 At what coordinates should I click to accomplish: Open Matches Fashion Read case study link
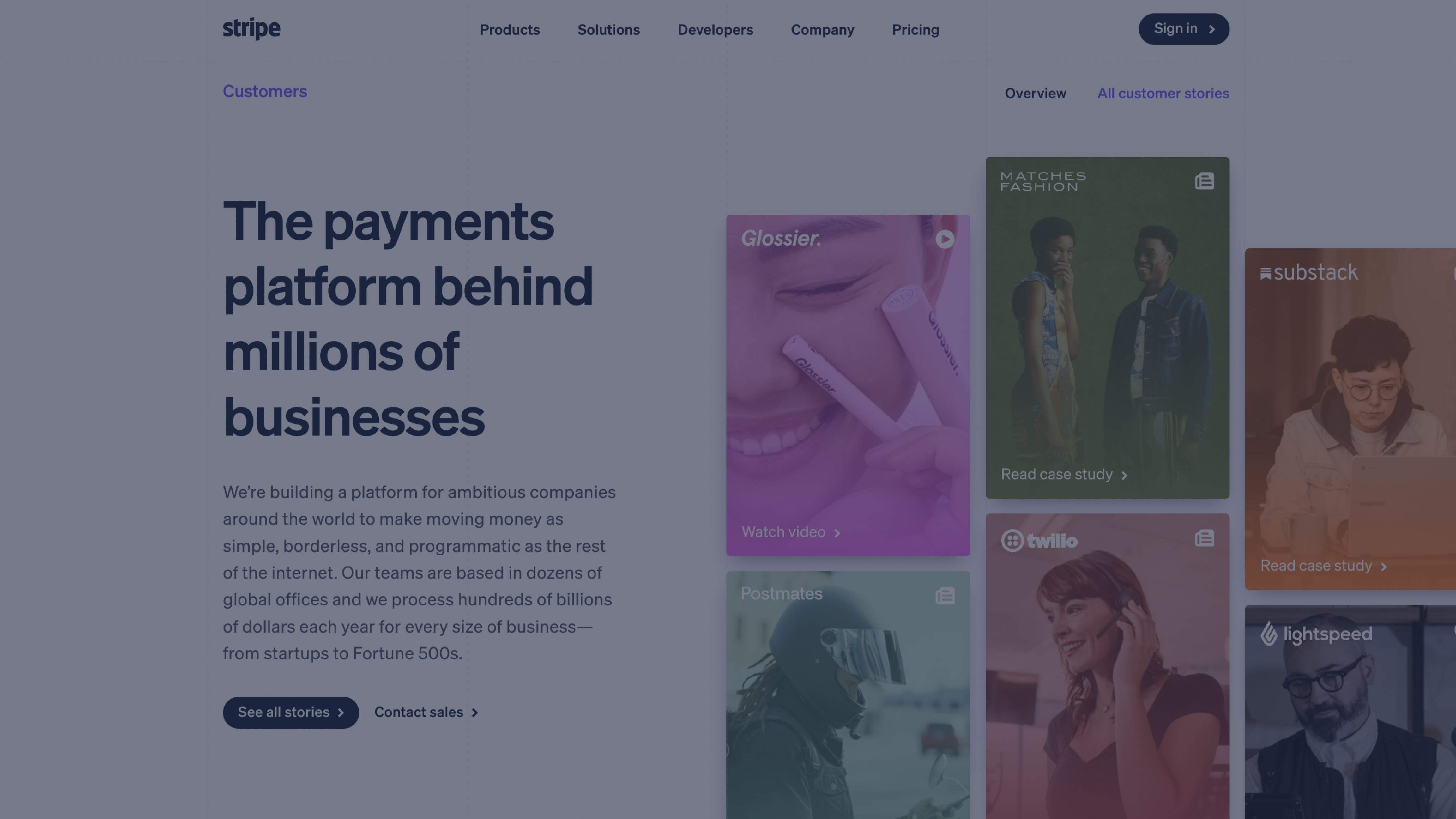tap(1064, 474)
